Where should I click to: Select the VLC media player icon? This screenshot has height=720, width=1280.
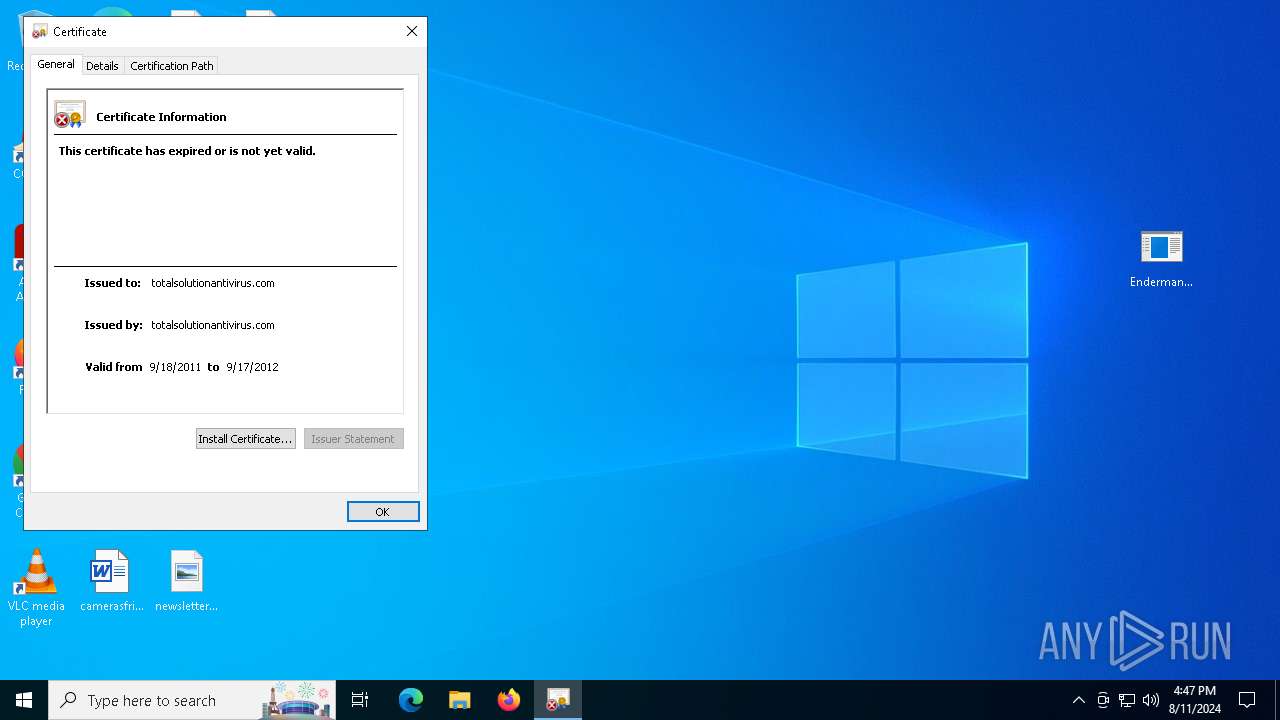click(x=36, y=588)
